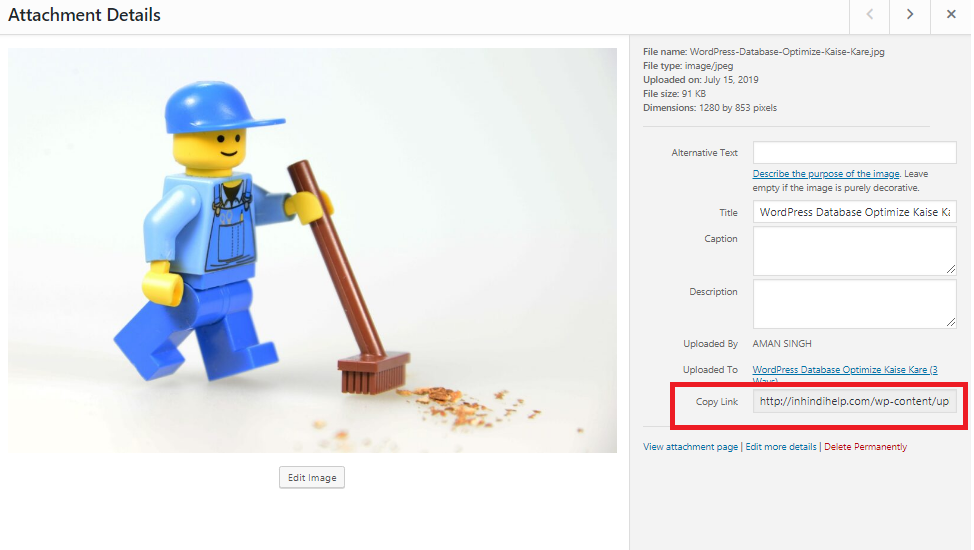This screenshot has height=550, width=974.
Task: Click Delete Permanently link
Action: coord(865,447)
